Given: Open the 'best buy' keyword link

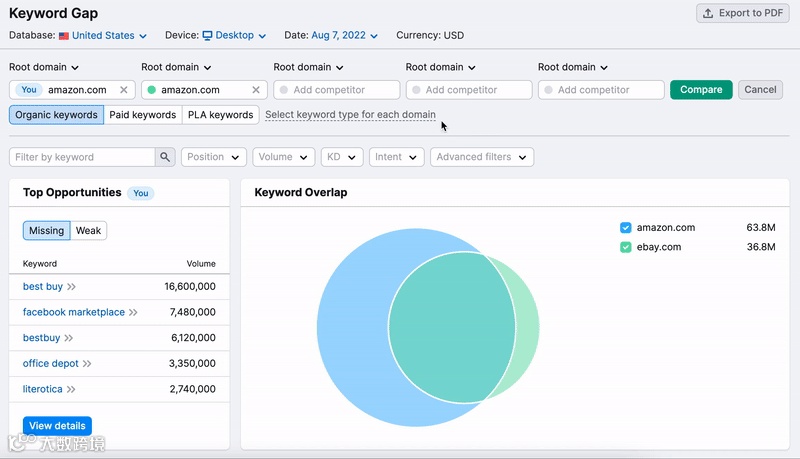Looking at the screenshot, I should click(43, 287).
